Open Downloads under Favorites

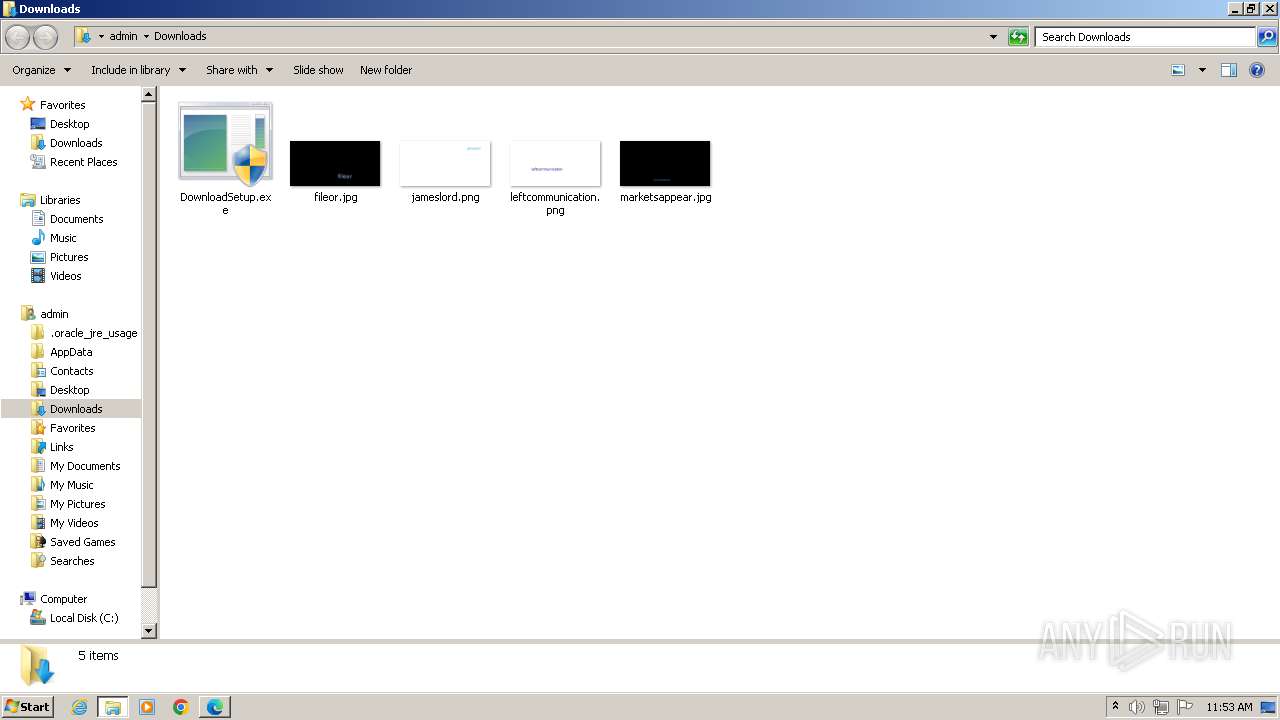(x=76, y=143)
